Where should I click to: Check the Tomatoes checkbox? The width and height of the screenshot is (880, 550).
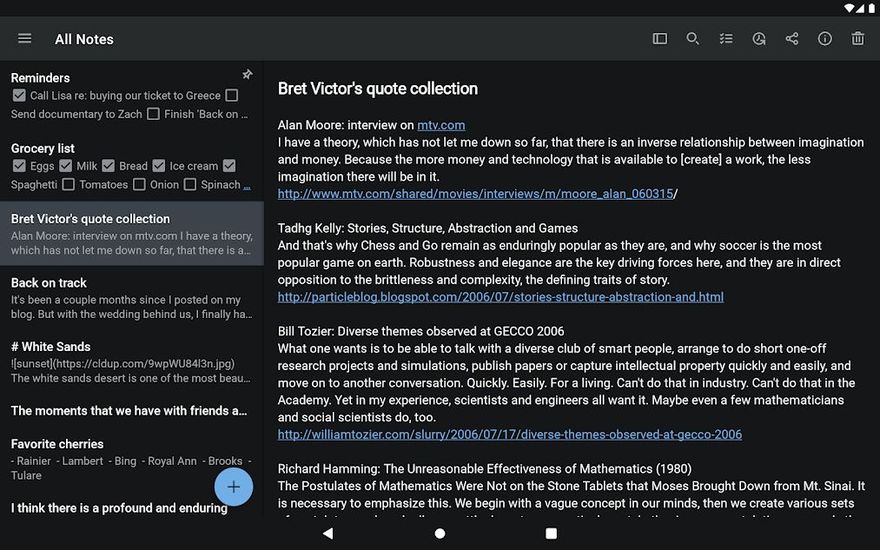[x=68, y=184]
